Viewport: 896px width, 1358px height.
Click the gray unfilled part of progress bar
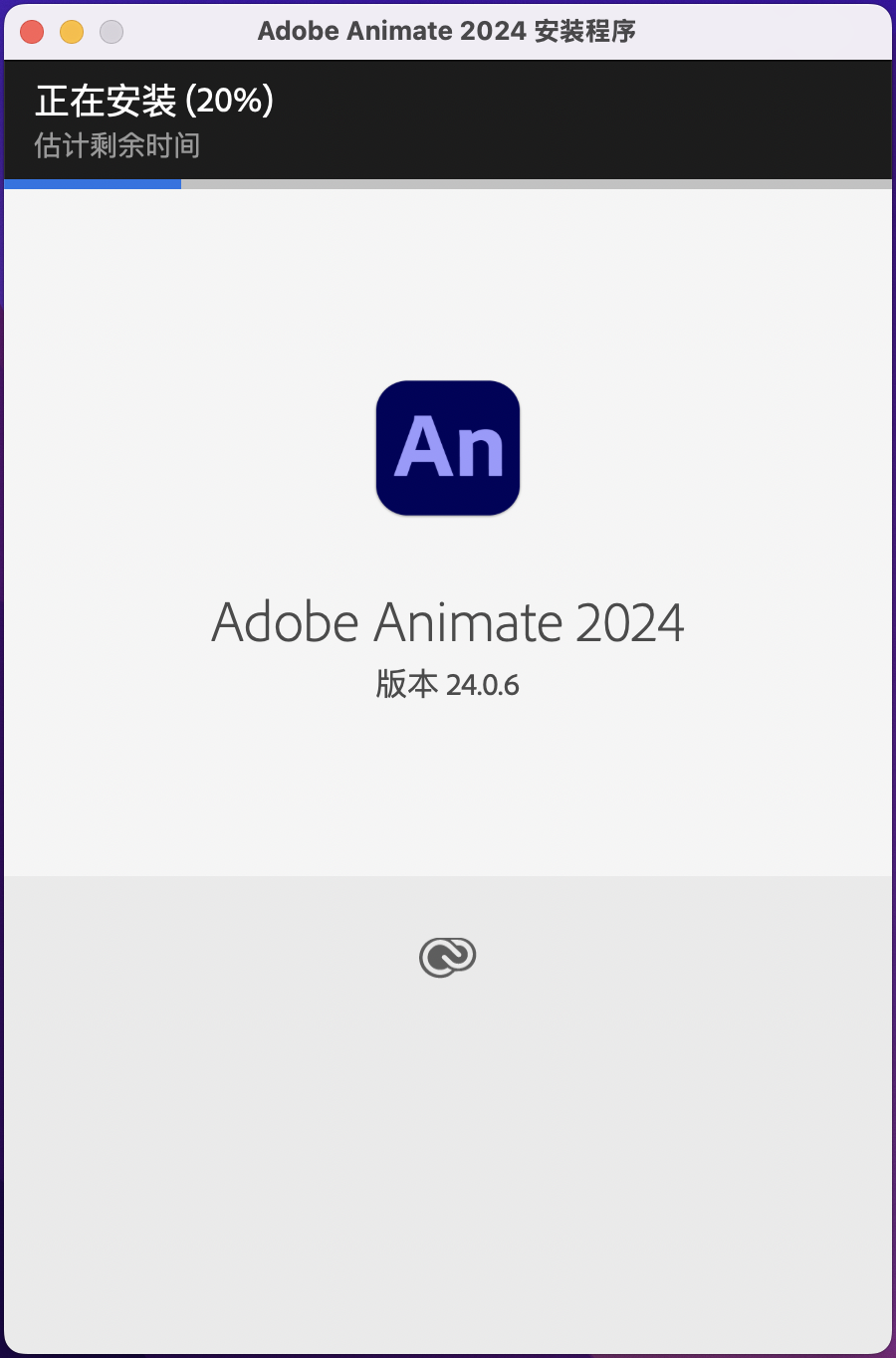[x=537, y=184]
